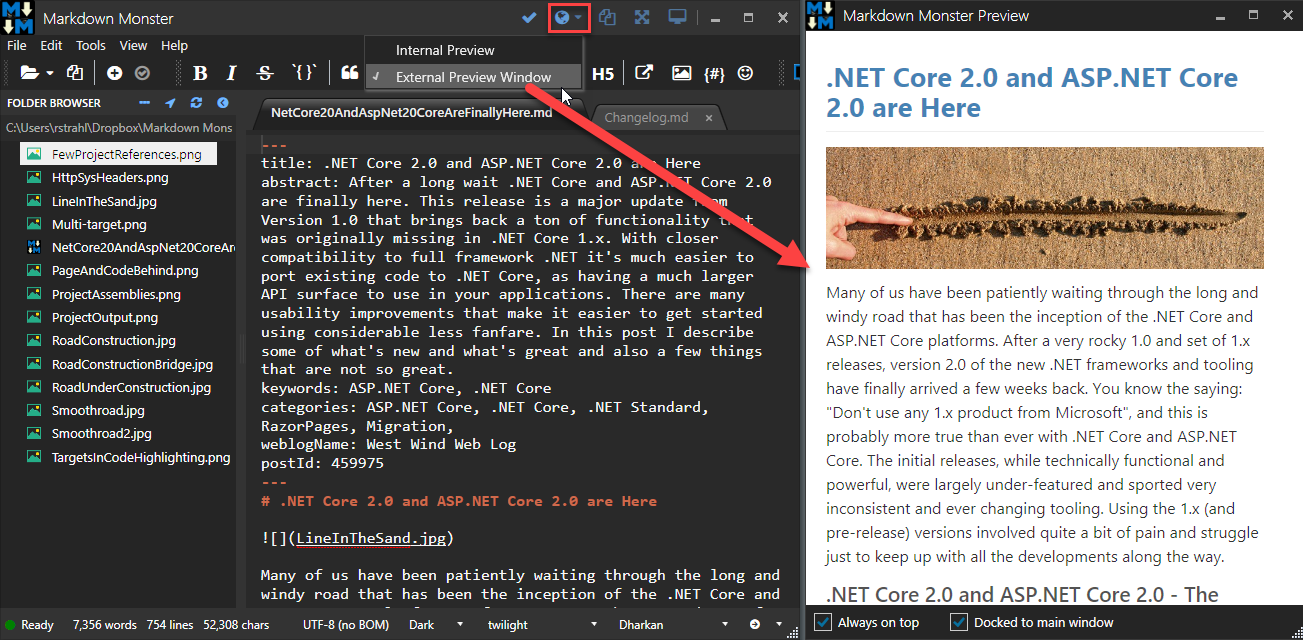Select ProjectOutput.png file
The image size is (1303, 640).
(105, 317)
